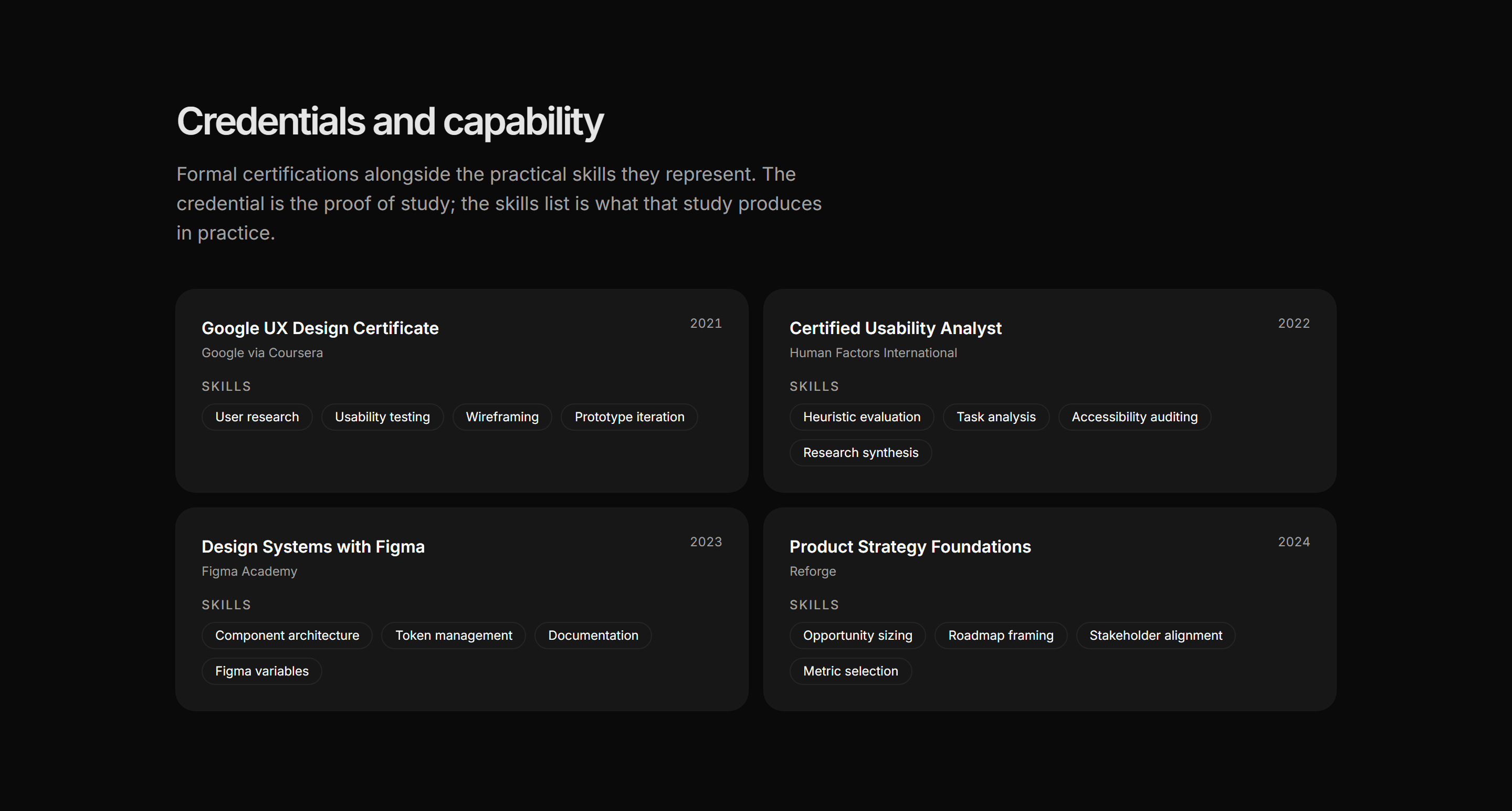Select the 'Figma variables' skill tag
Image resolution: width=1512 pixels, height=811 pixels.
(x=262, y=671)
